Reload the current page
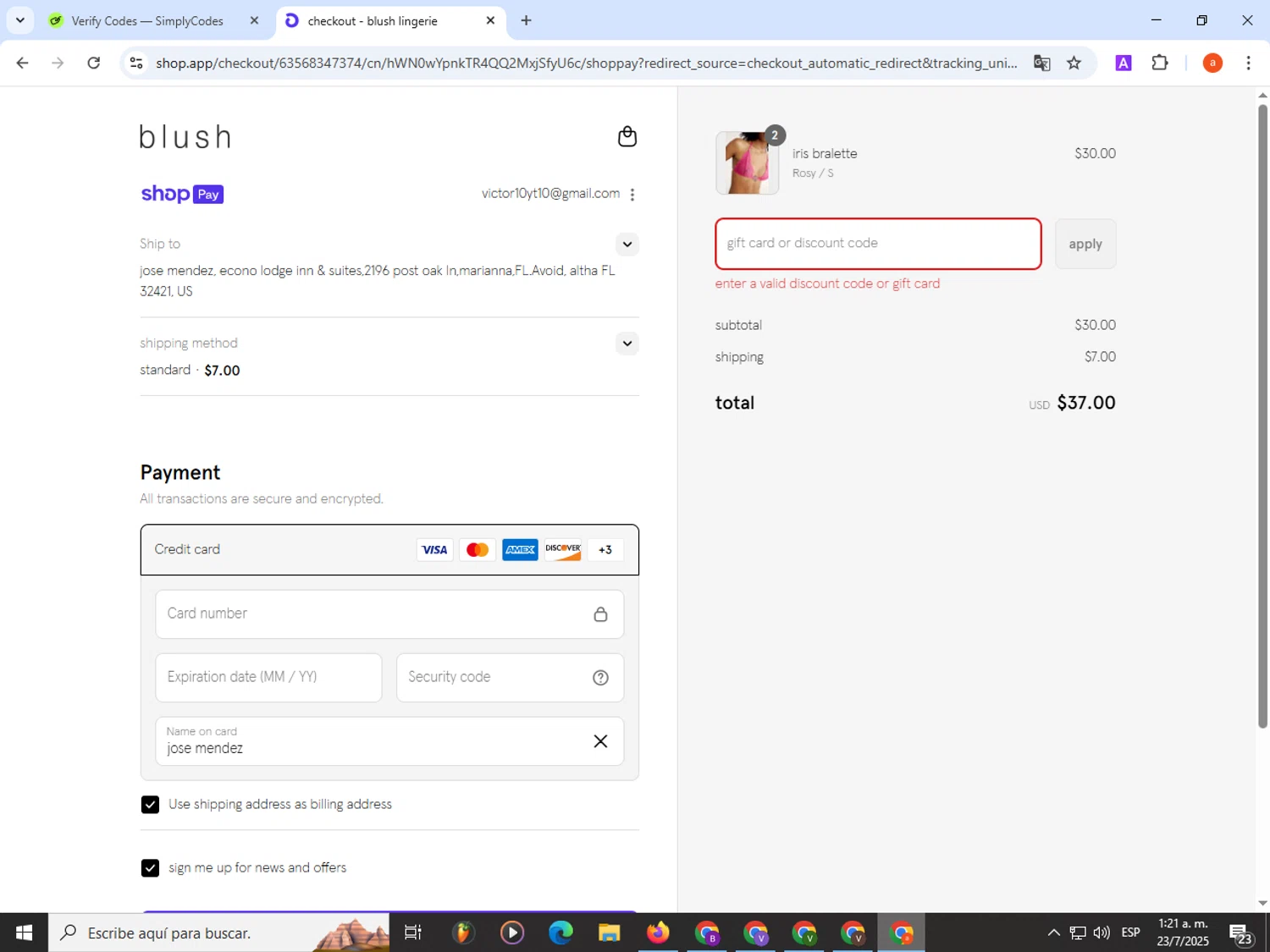The width and height of the screenshot is (1270, 952). pos(94,63)
